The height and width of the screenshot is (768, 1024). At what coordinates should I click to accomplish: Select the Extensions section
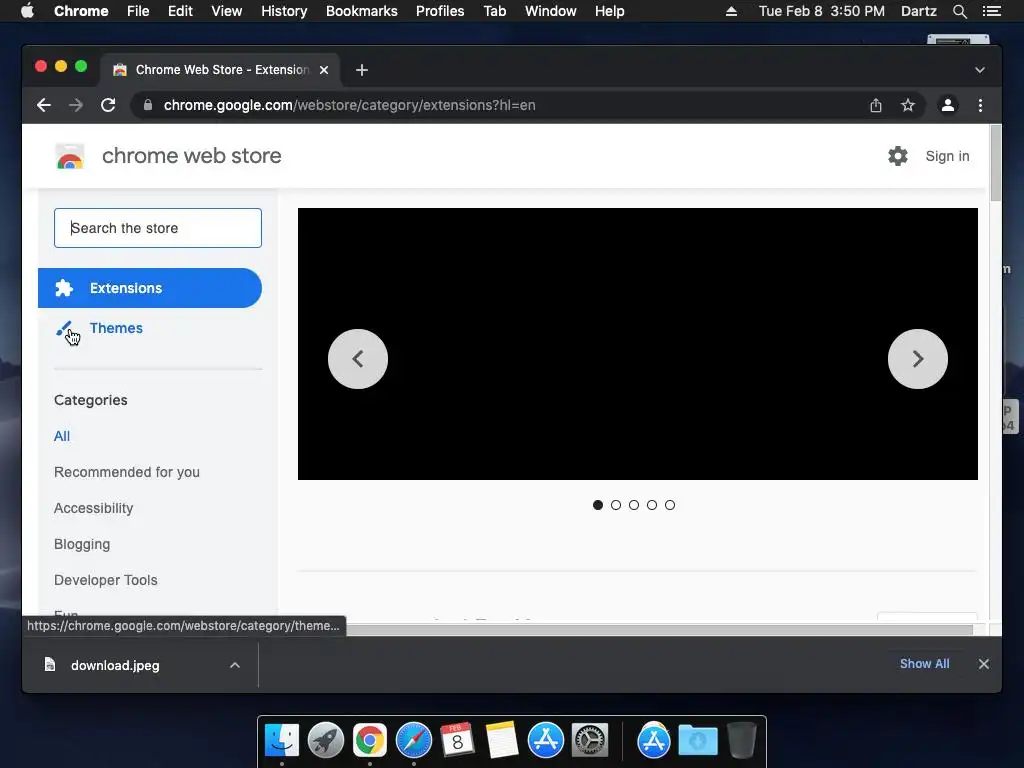pos(150,288)
